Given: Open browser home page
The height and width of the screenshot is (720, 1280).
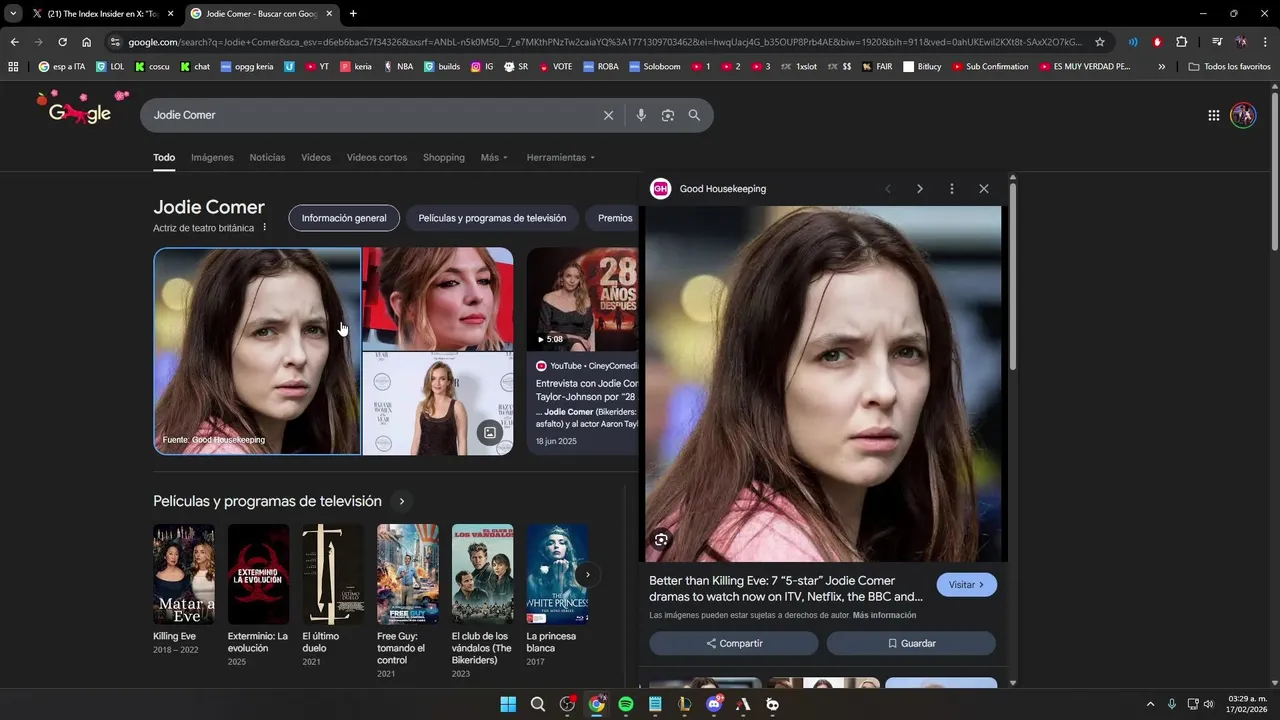Looking at the screenshot, I should 87,42.
